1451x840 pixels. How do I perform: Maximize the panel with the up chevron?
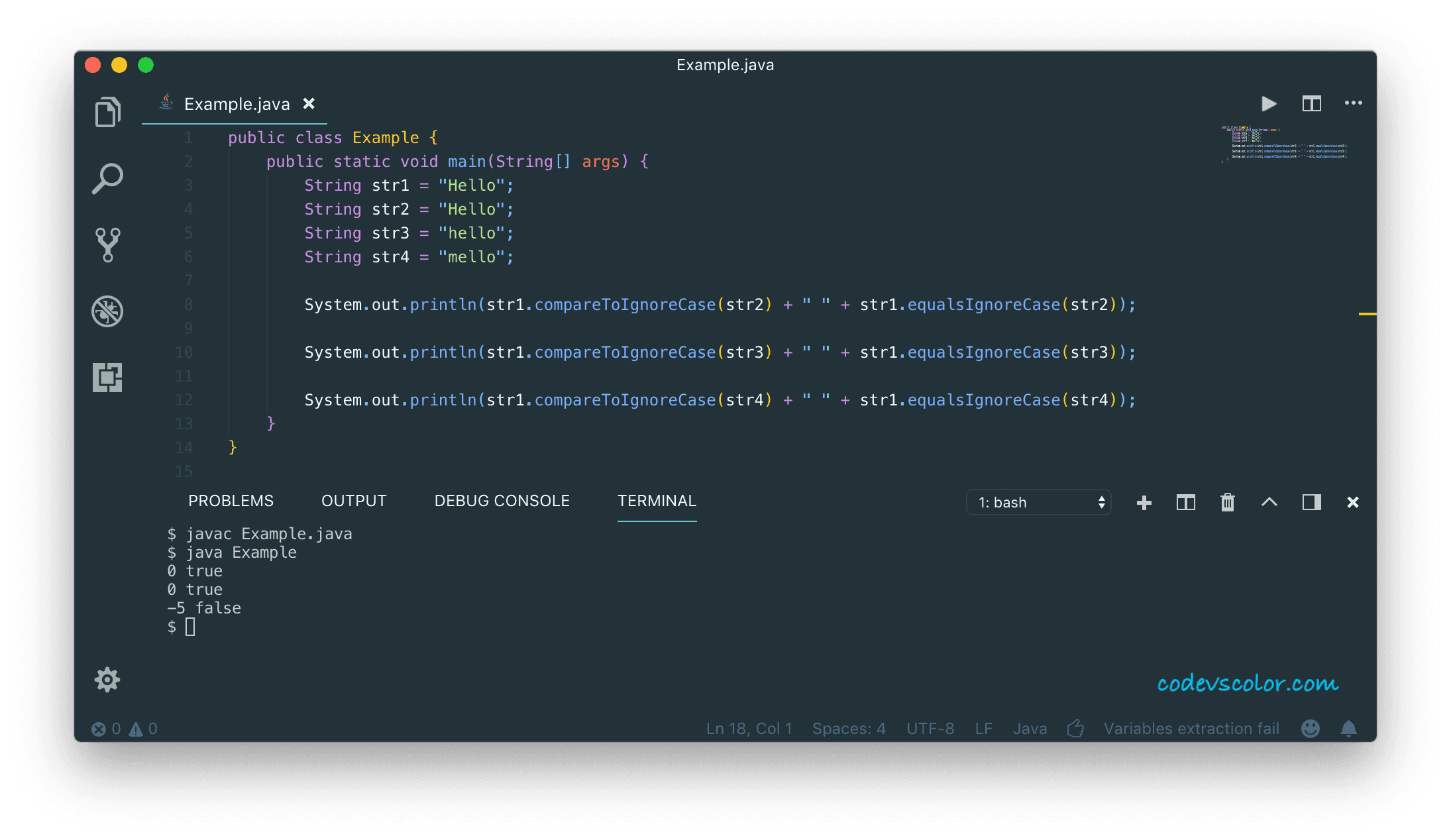tap(1269, 502)
